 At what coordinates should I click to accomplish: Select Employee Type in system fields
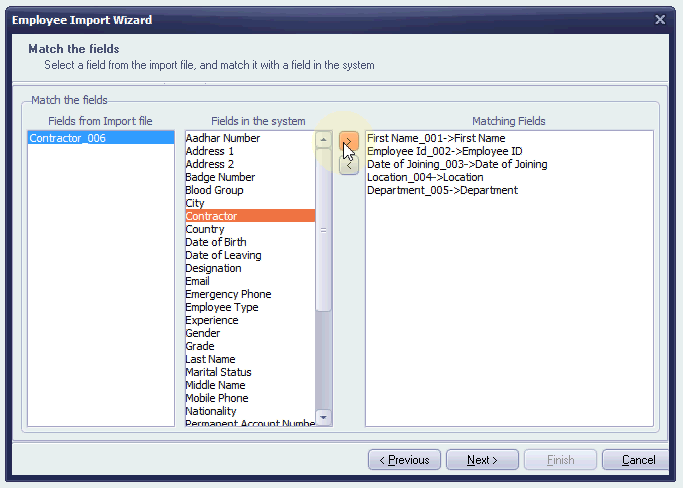click(250, 308)
